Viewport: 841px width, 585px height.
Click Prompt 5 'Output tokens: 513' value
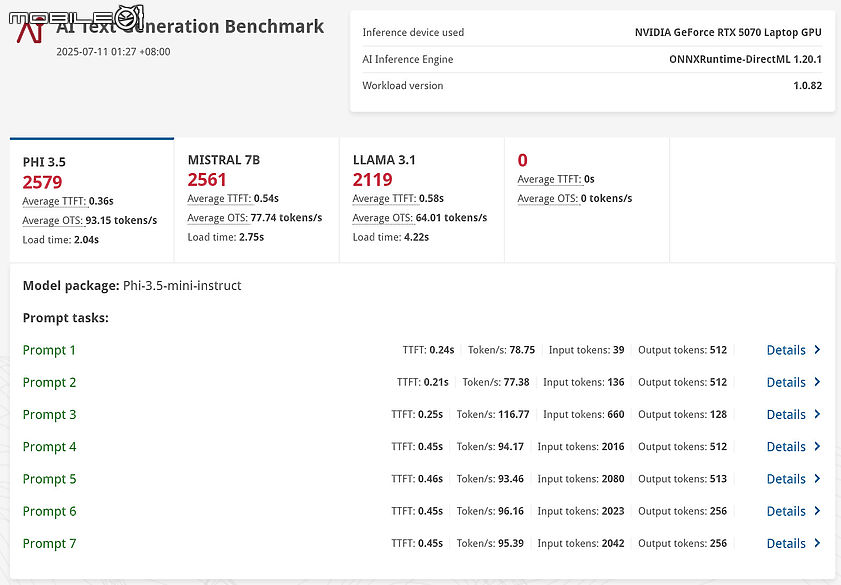682,479
